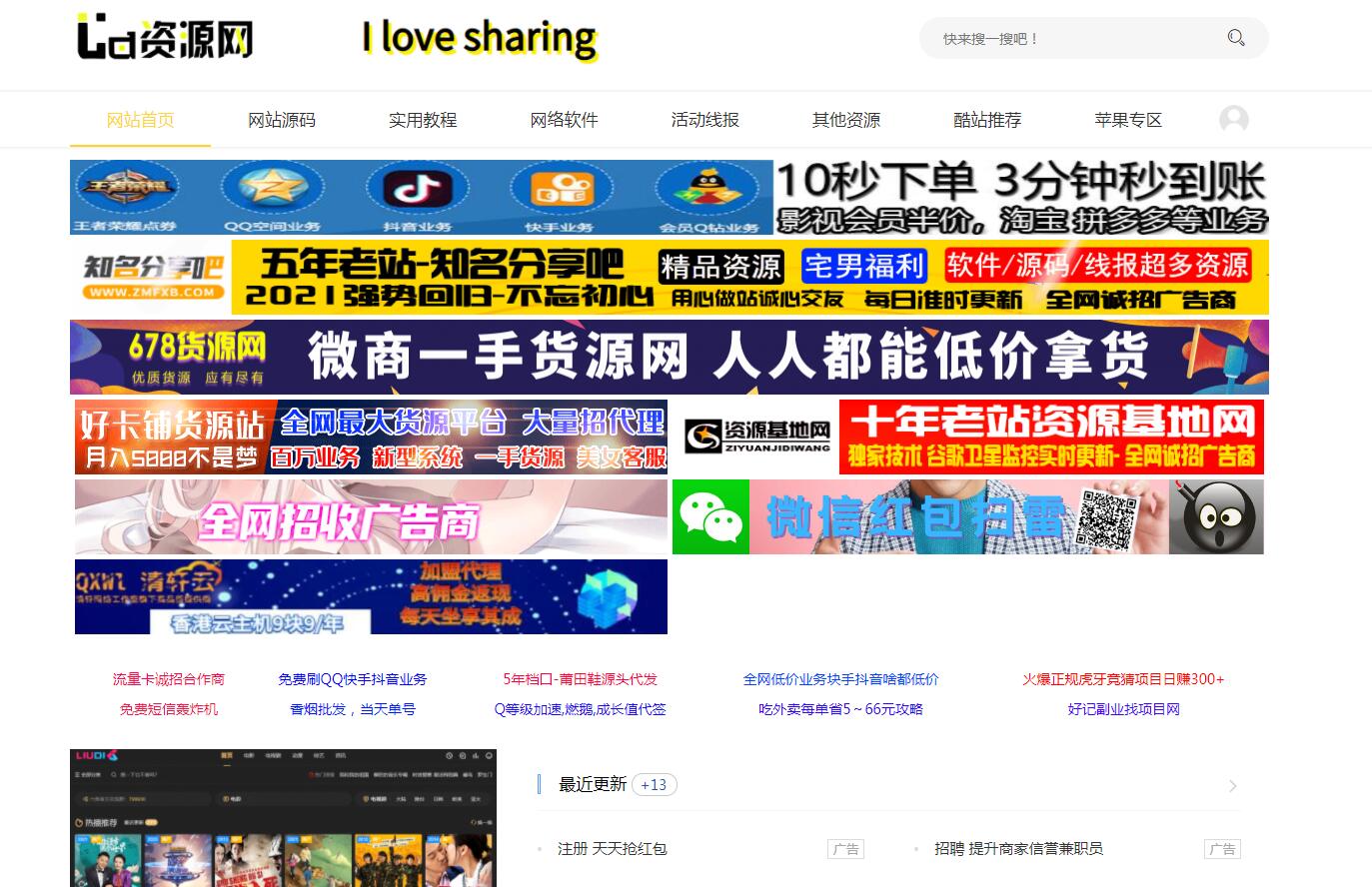Image resolution: width=1372 pixels, height=887 pixels.
Task: Open the 网络软件 menu
Action: point(564,120)
